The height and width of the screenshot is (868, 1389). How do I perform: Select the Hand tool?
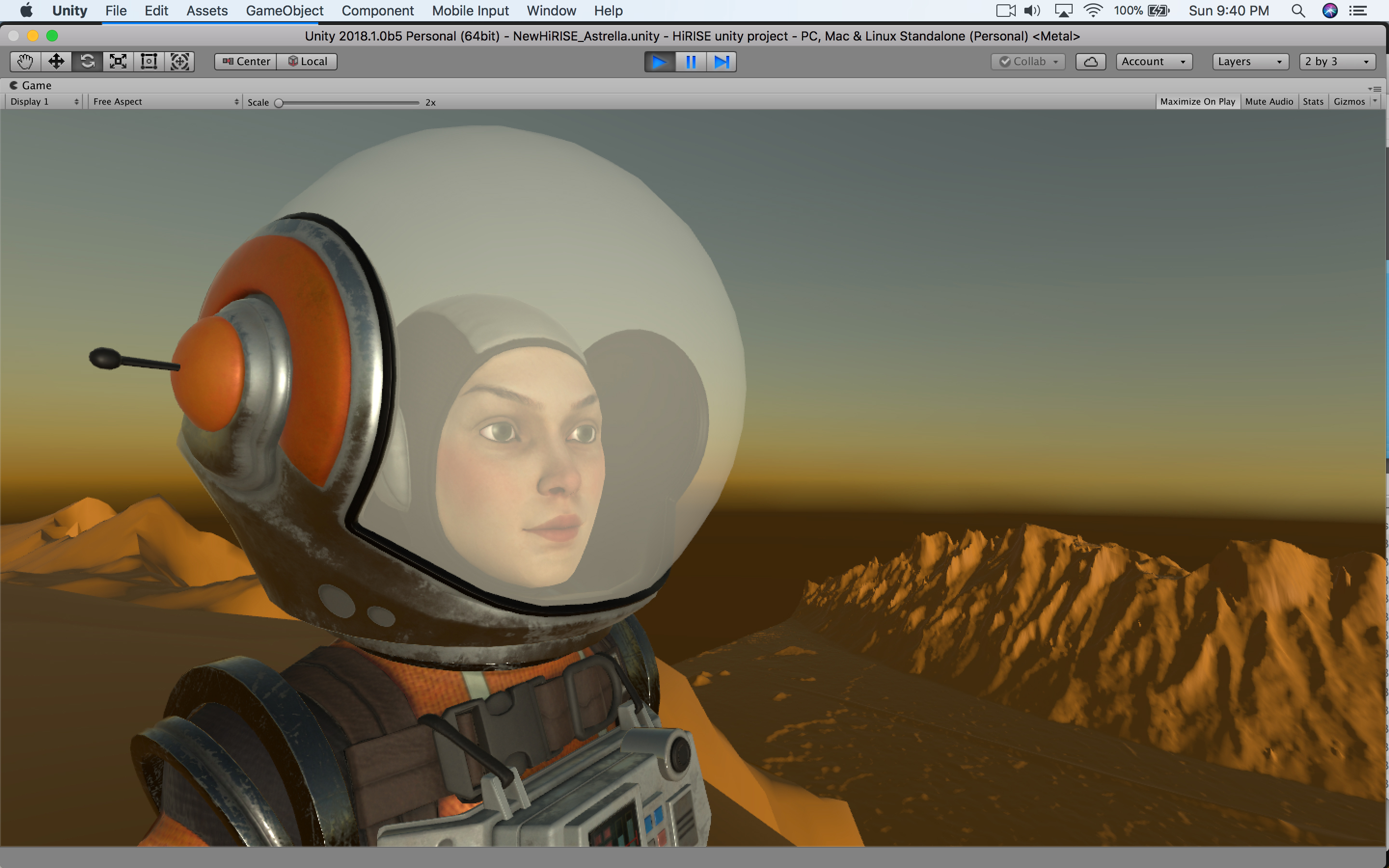(x=25, y=61)
